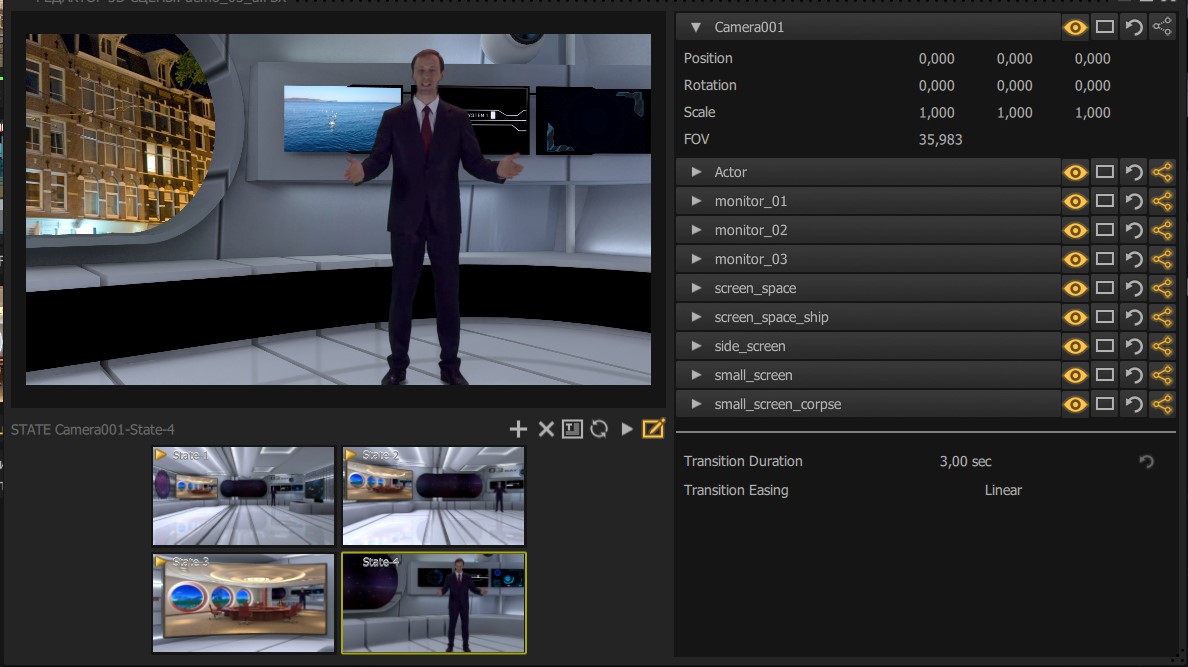Image resolution: width=1188 pixels, height=667 pixels.
Task: Click monitor_01 rectangle frame icon
Action: coord(1105,201)
